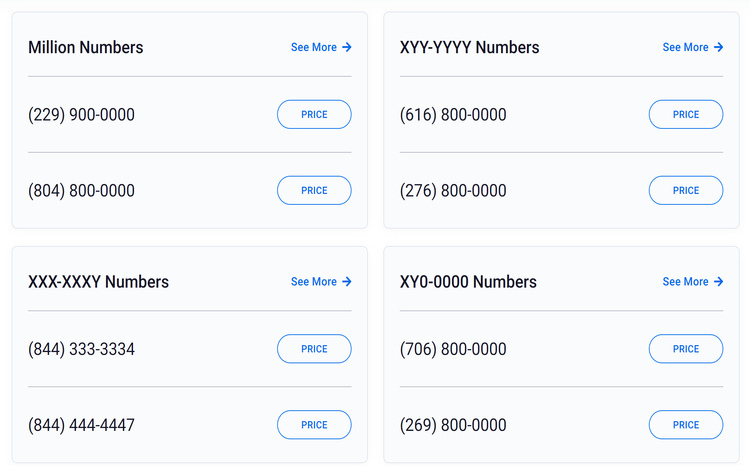View more XXX-XXXY Numbers via See More

pos(314,282)
